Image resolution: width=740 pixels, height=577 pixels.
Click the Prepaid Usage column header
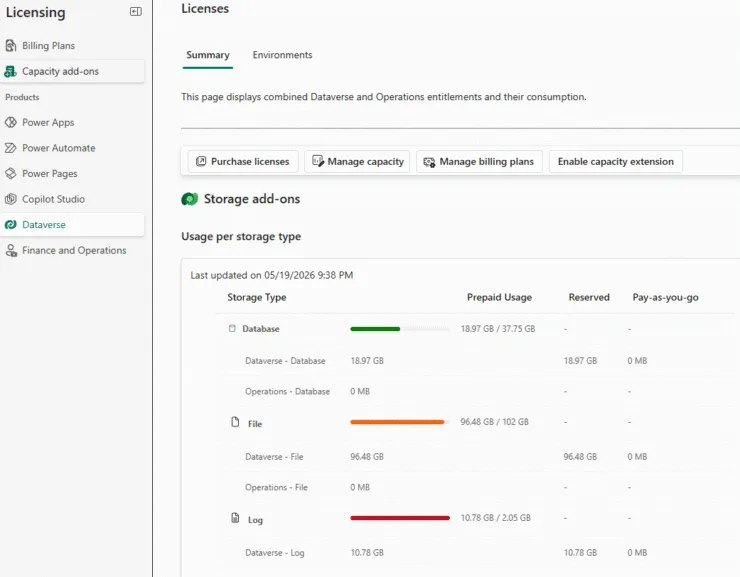pos(499,297)
